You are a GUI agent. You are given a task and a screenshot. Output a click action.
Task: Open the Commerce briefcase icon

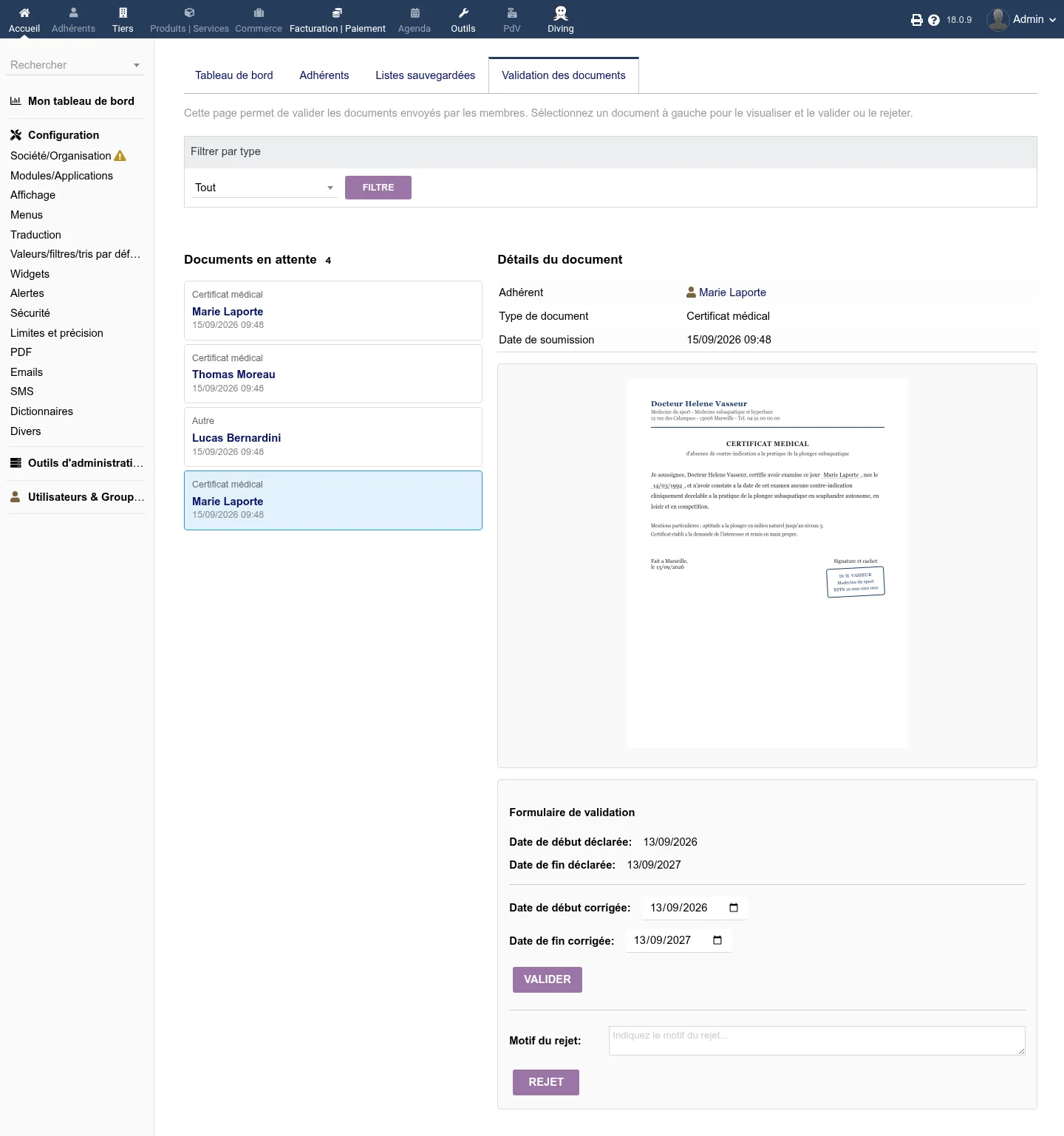259,13
